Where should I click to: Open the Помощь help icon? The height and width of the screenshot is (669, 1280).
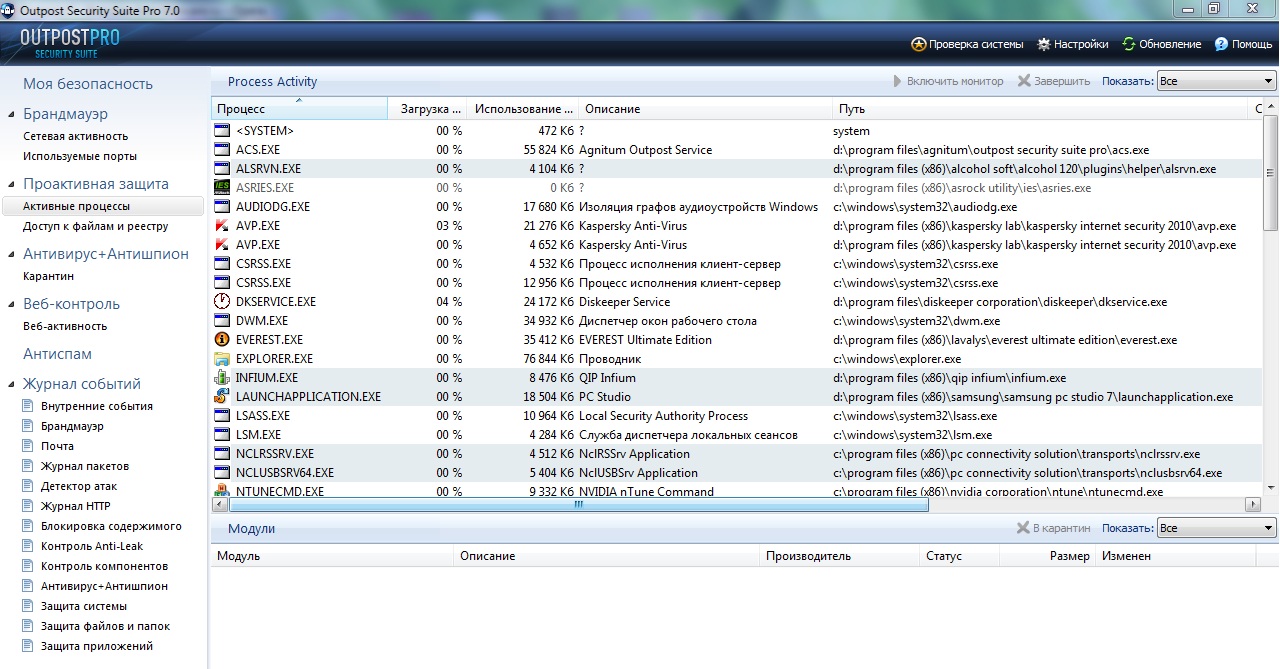pyautogui.click(x=1221, y=44)
